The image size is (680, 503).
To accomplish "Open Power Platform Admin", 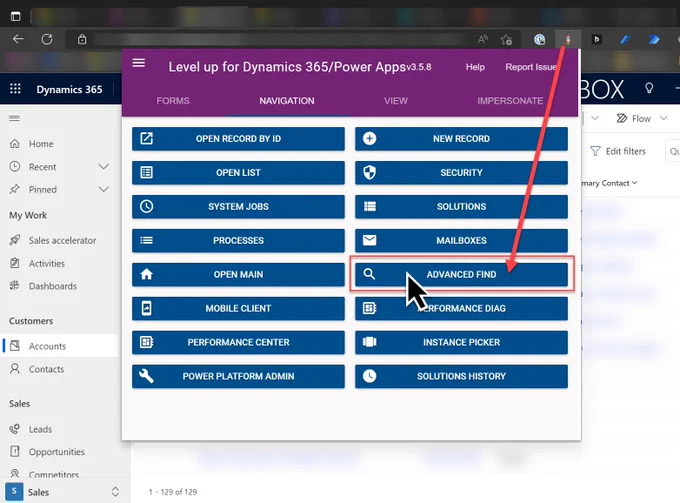I will tap(238, 376).
